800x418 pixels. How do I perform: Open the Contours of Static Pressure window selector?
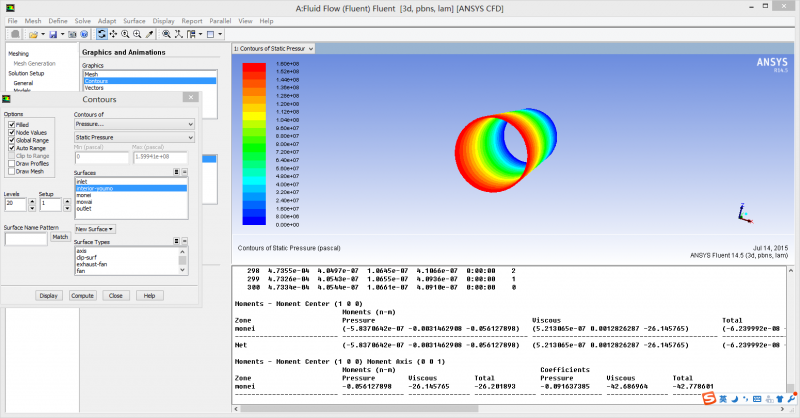tap(274, 48)
